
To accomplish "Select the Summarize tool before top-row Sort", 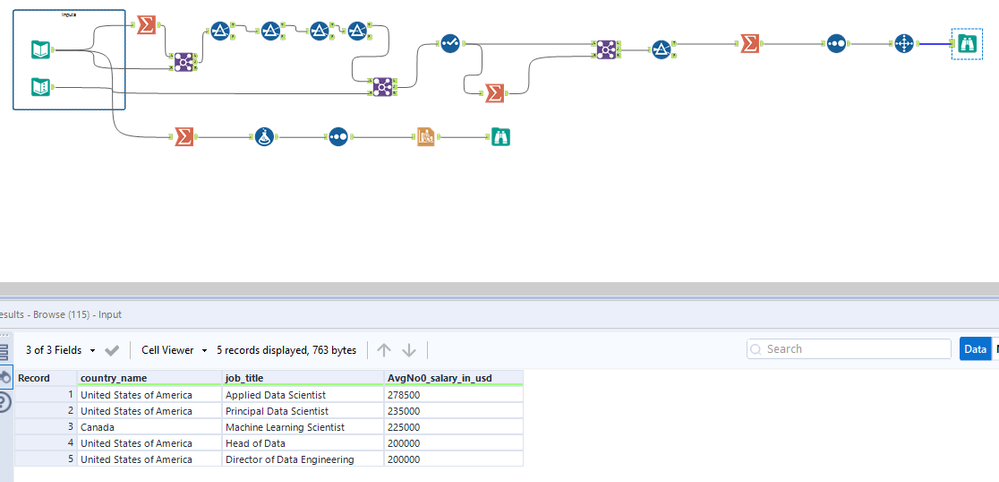I will pos(750,43).
